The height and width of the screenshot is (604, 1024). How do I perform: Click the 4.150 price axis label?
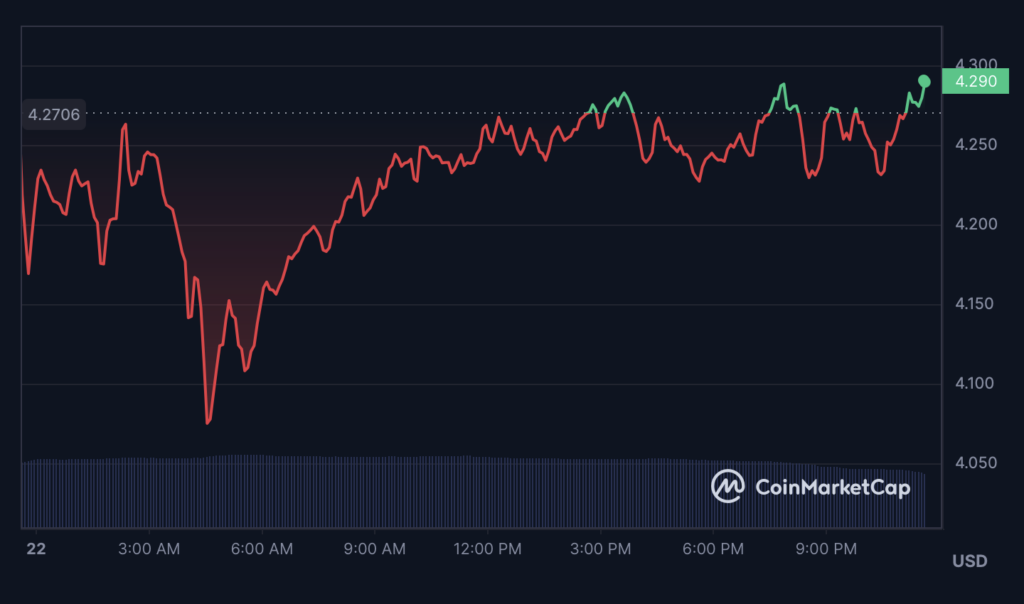(976, 304)
